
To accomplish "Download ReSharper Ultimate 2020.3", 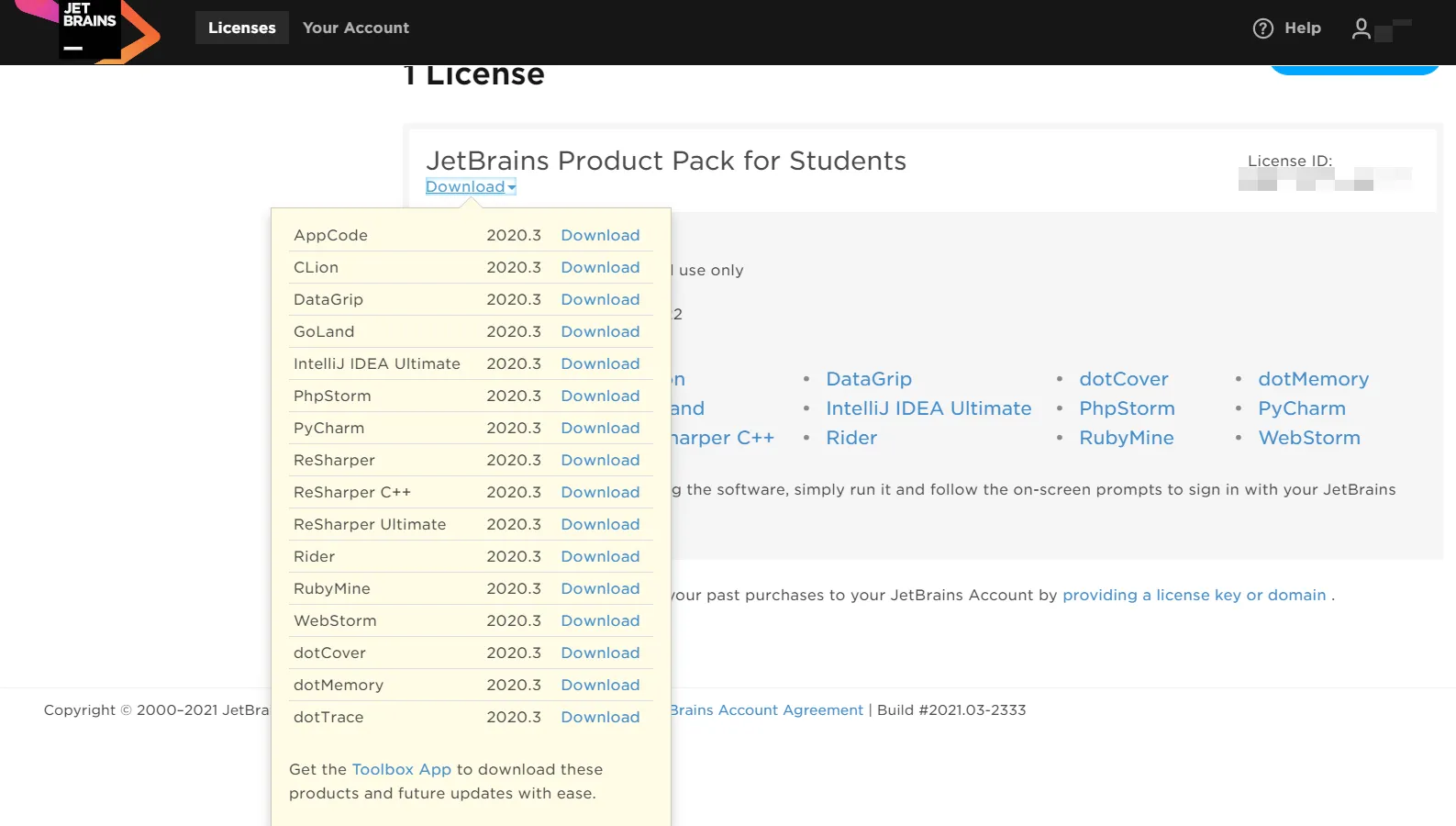I will pyautogui.click(x=600, y=525).
